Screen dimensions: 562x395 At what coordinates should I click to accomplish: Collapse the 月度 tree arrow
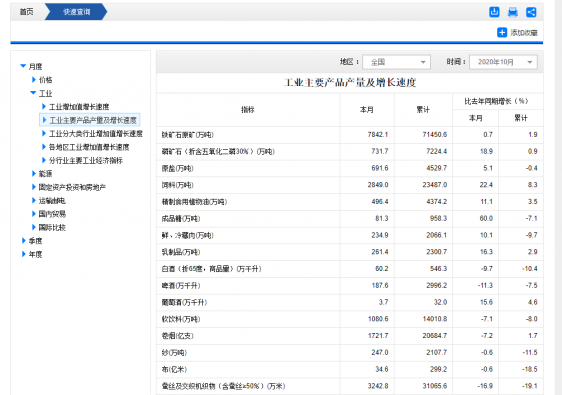point(23,66)
